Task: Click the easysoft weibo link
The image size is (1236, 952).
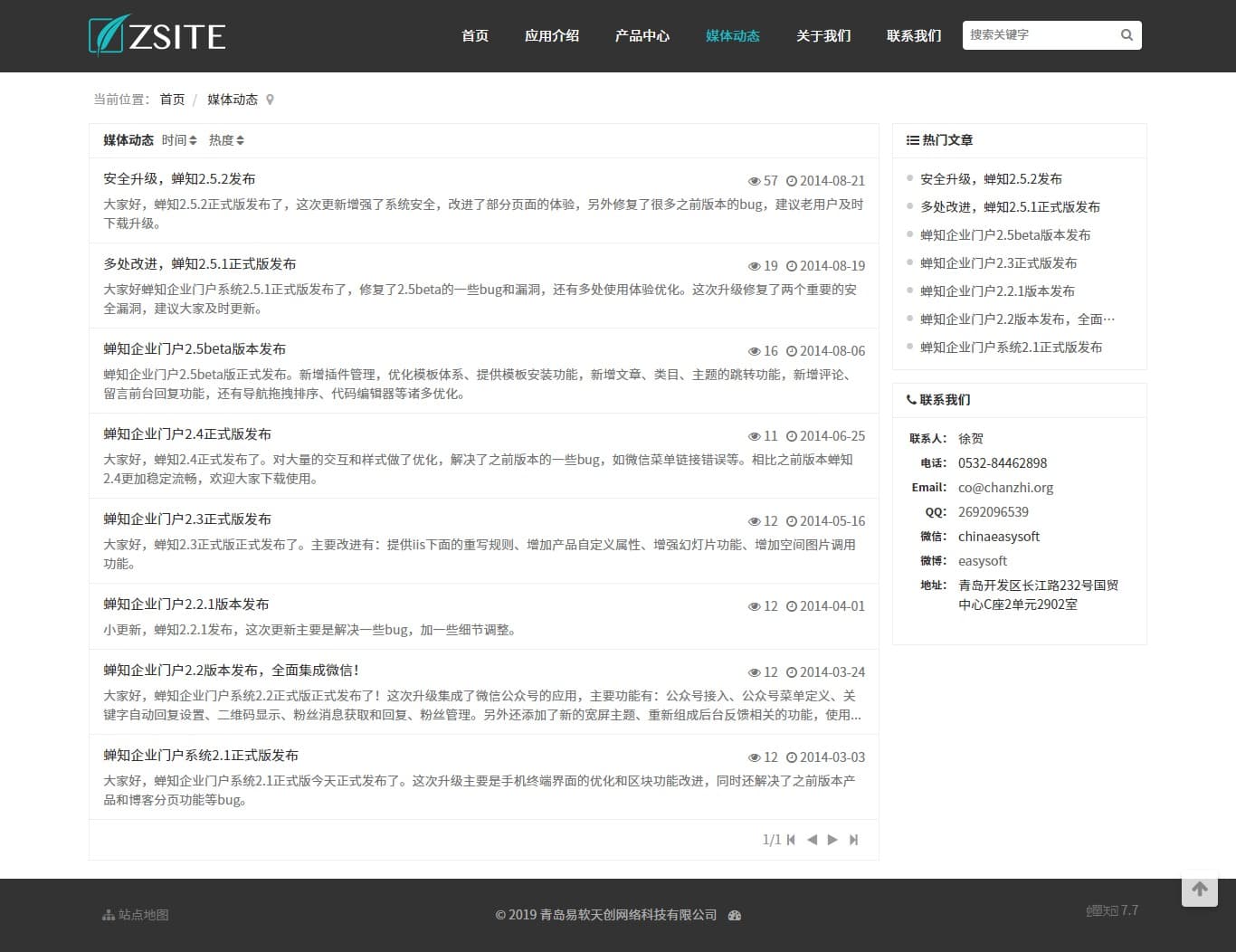Action: (983, 561)
